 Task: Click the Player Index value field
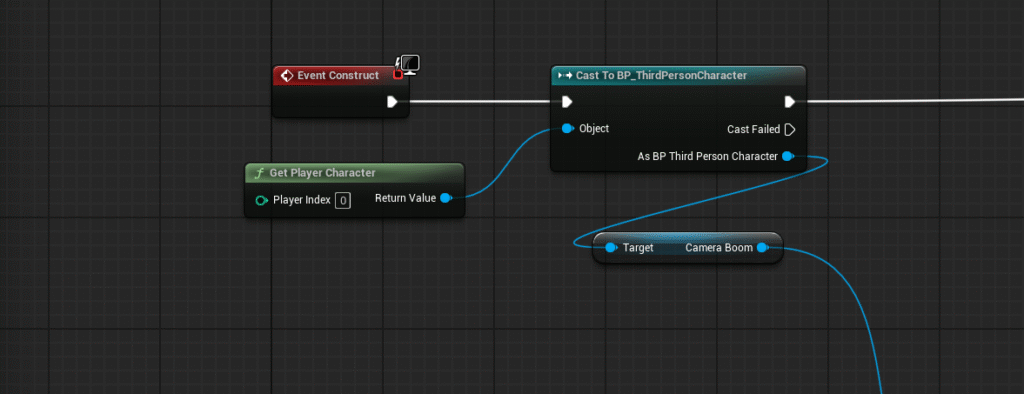(343, 200)
